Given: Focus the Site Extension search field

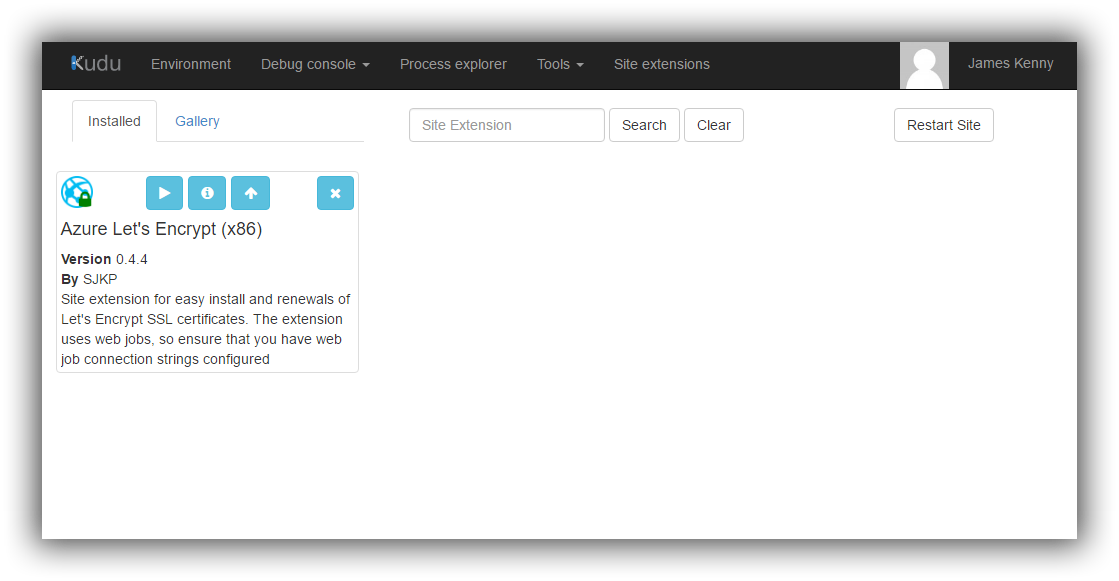Looking at the screenshot, I should [507, 125].
